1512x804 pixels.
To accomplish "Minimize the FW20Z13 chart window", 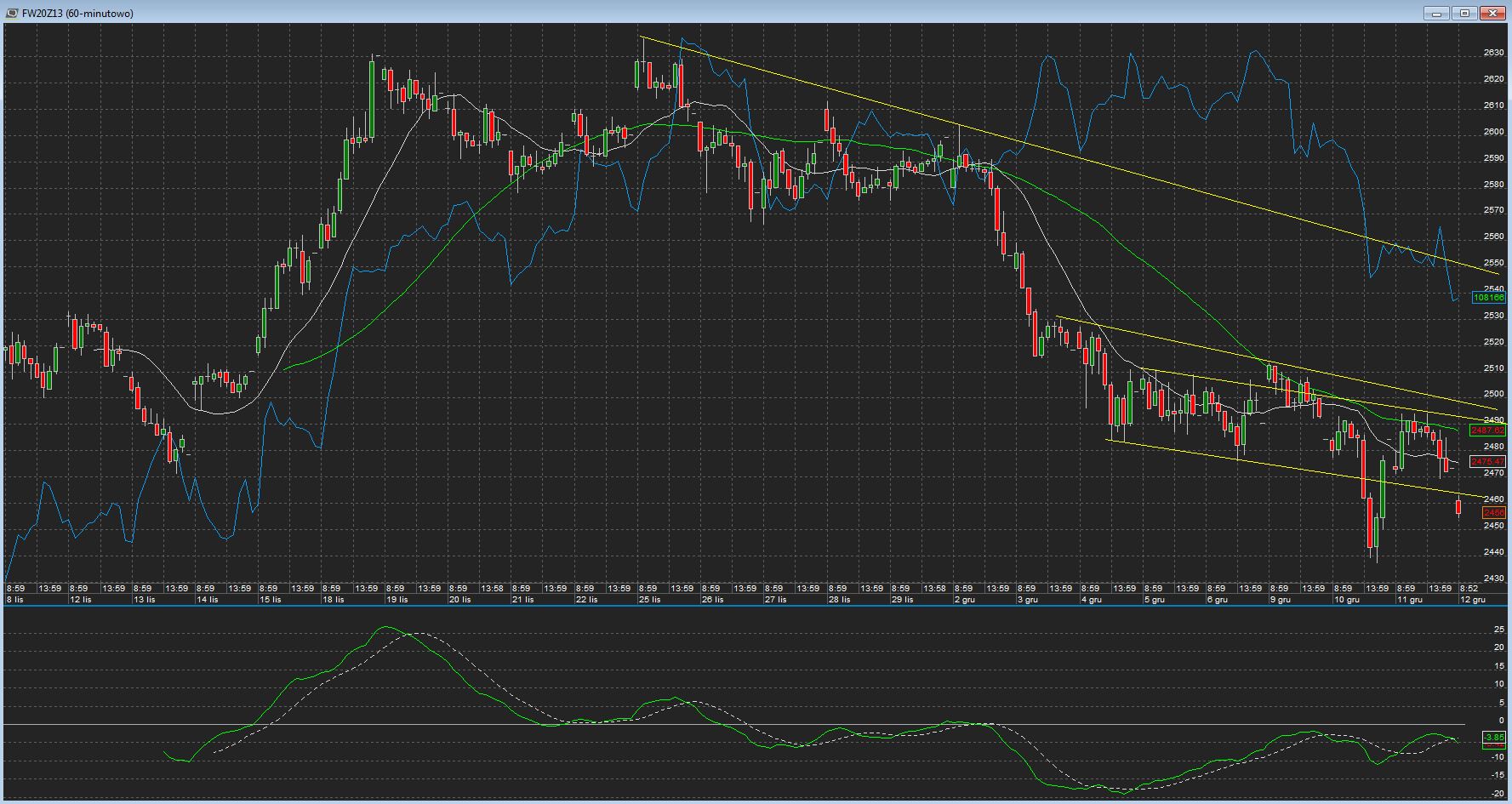I will coord(1436,13).
